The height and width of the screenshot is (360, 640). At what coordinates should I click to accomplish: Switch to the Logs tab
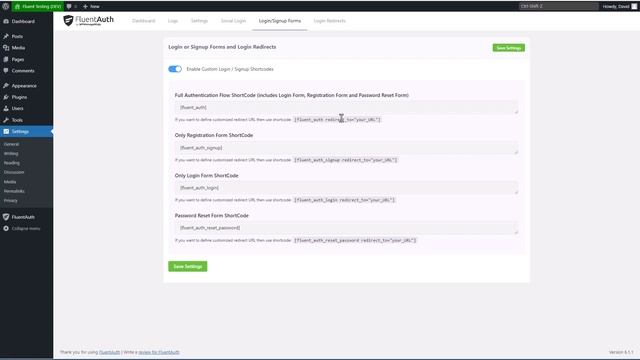[x=173, y=21]
